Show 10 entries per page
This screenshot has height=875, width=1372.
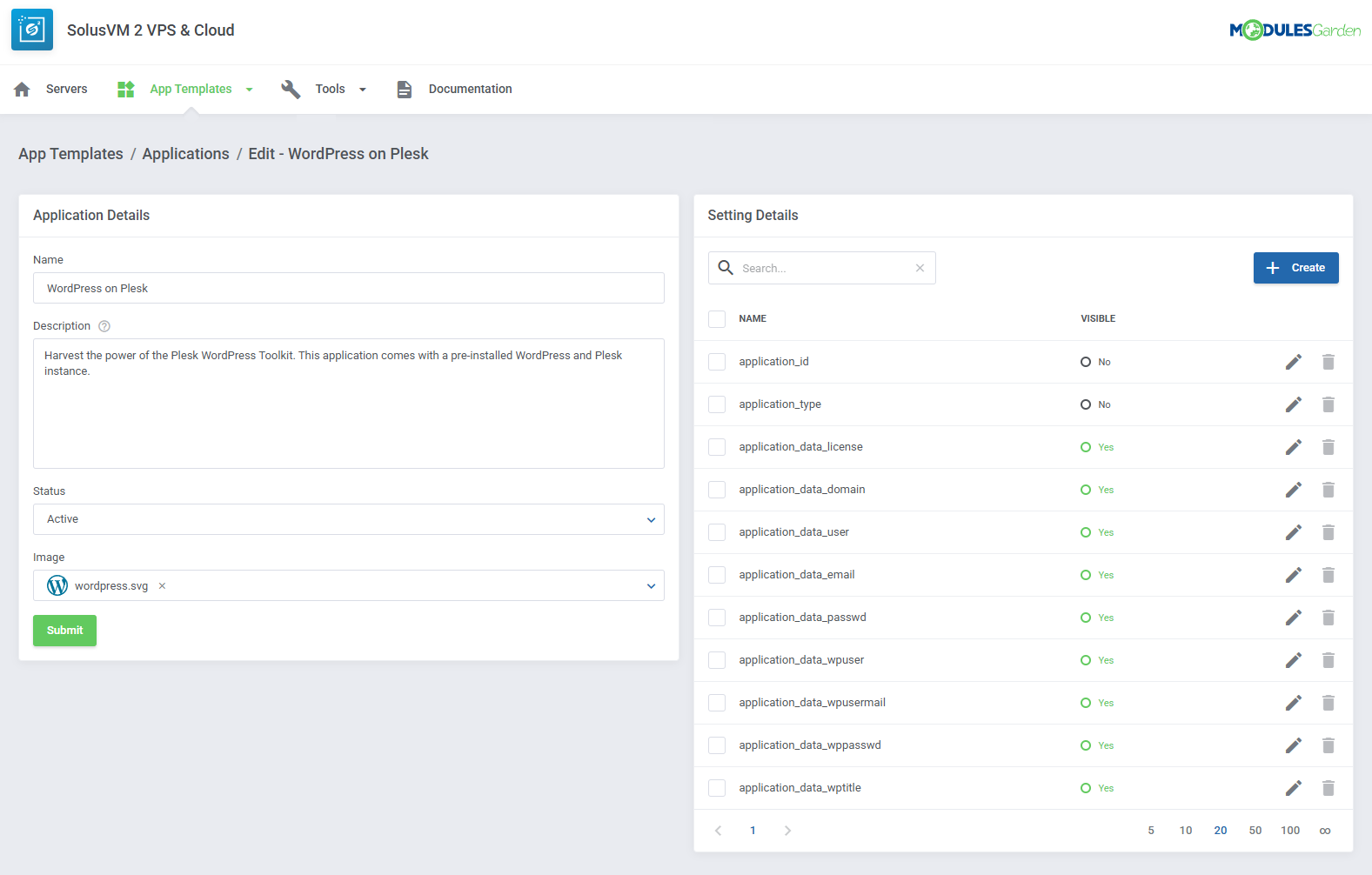[1186, 831]
